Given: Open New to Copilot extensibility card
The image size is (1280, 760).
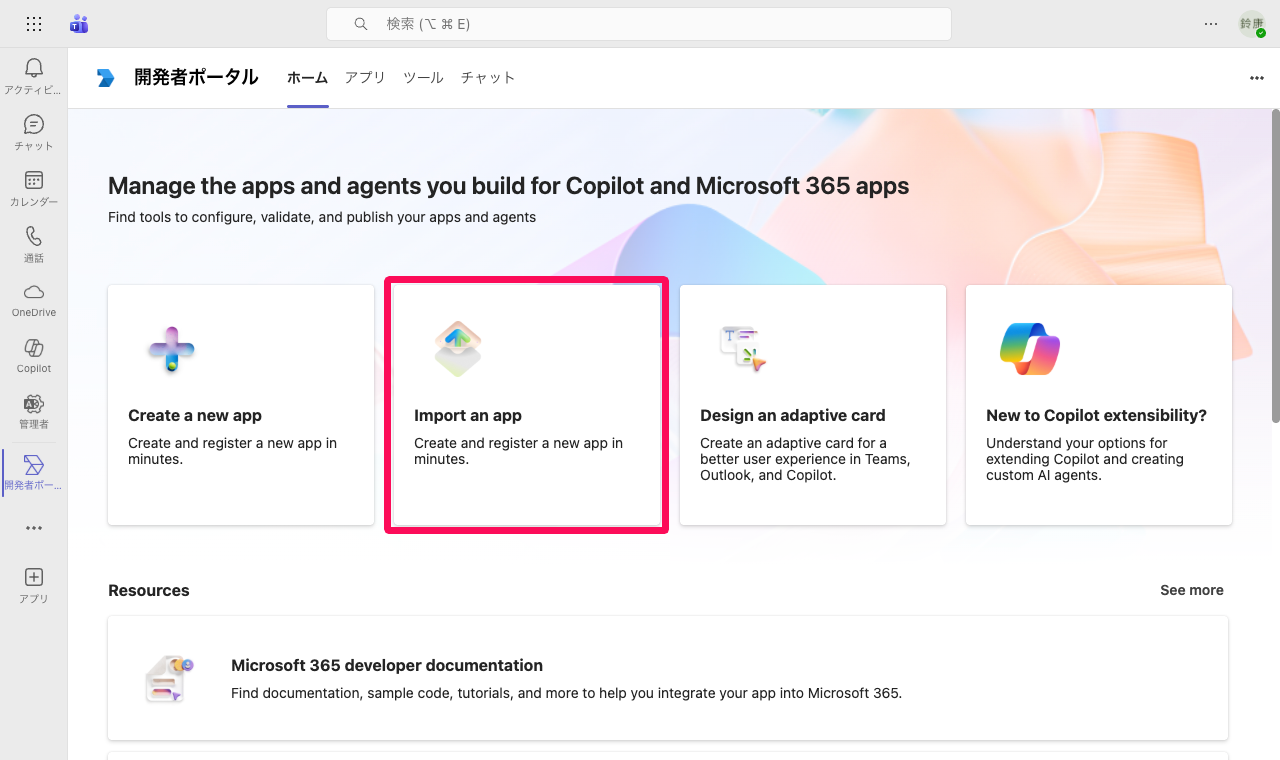Looking at the screenshot, I should pos(1099,405).
